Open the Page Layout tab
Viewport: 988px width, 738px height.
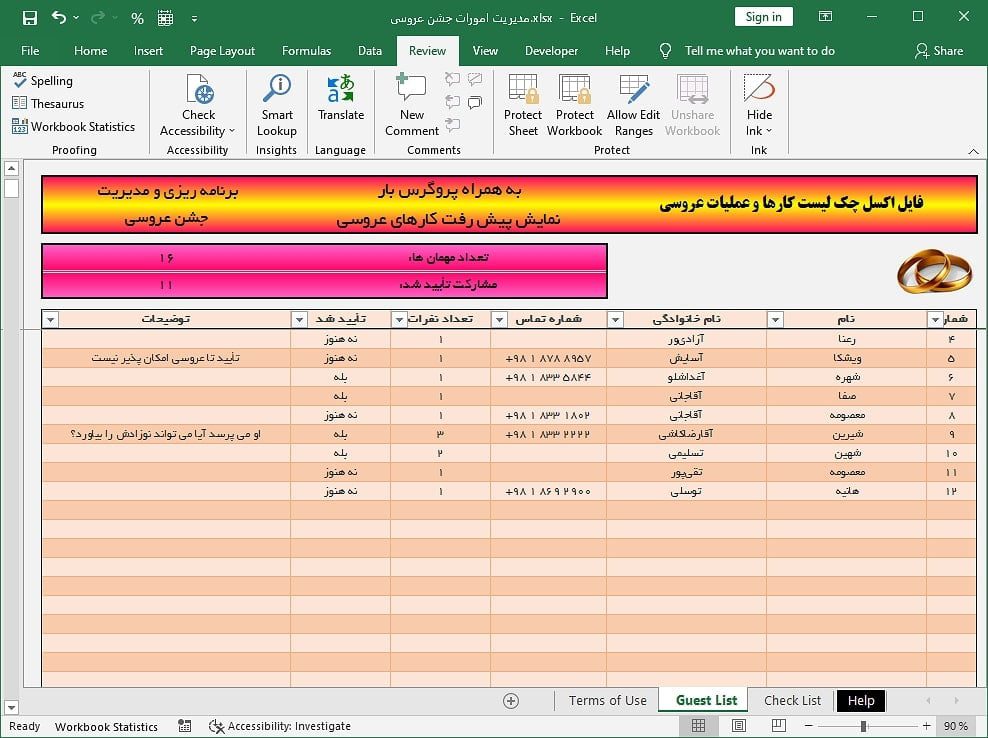click(x=222, y=51)
